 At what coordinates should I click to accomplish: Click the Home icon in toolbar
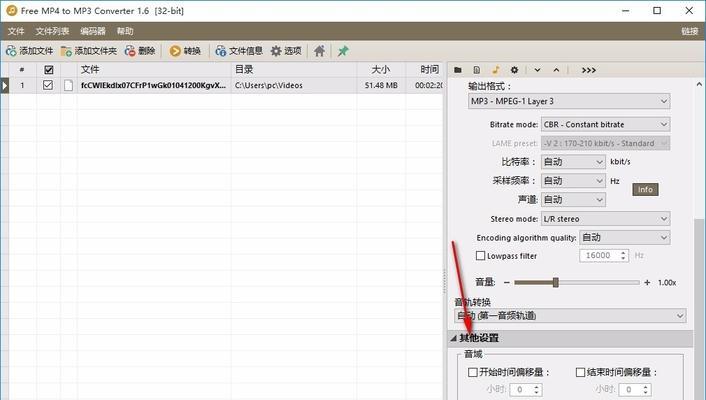[319, 51]
